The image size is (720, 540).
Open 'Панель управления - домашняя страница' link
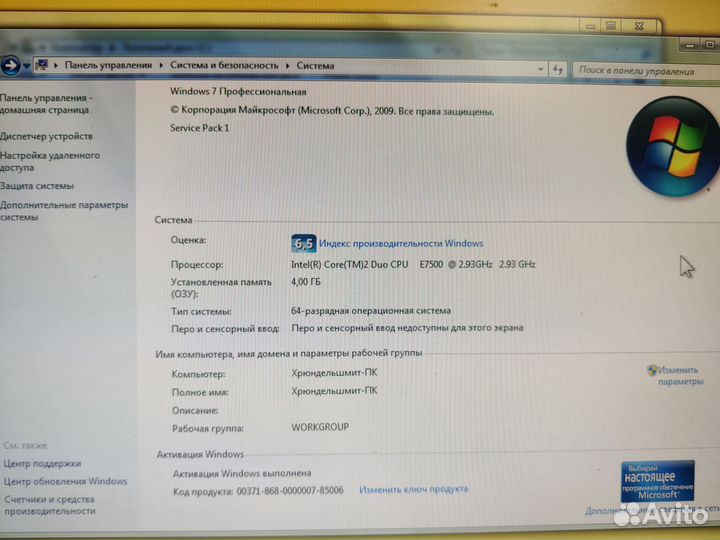point(46,104)
